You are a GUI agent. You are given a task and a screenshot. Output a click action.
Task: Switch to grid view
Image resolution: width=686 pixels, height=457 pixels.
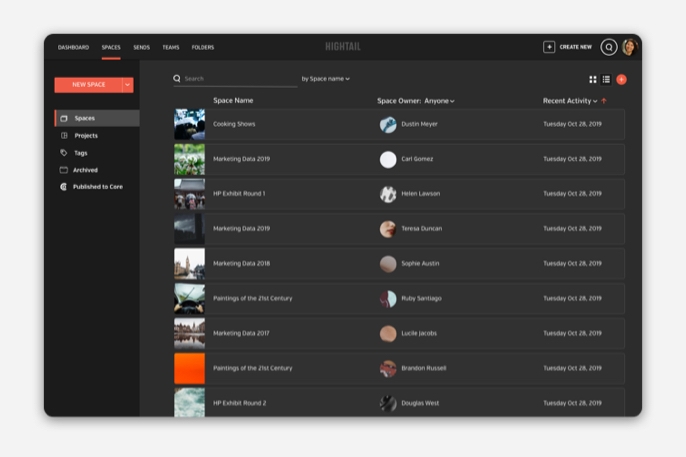click(593, 79)
